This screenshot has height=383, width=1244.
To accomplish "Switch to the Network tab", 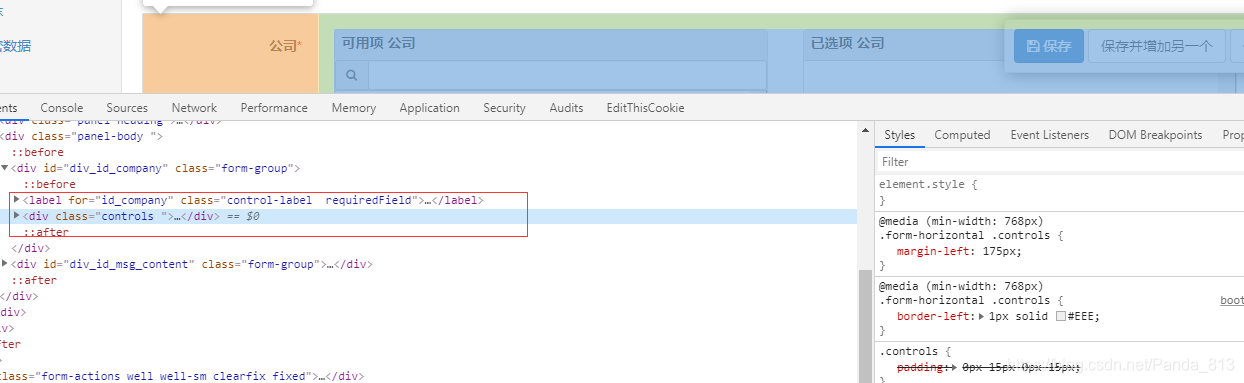I will click(194, 108).
